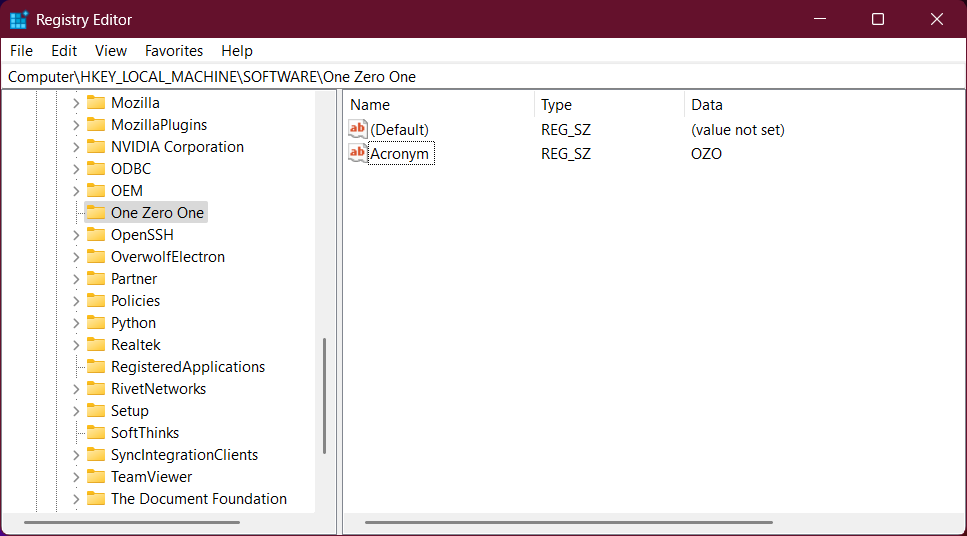Screen dimensions: 967x536
Task: Expand the OEM key
Action: (x=76, y=191)
